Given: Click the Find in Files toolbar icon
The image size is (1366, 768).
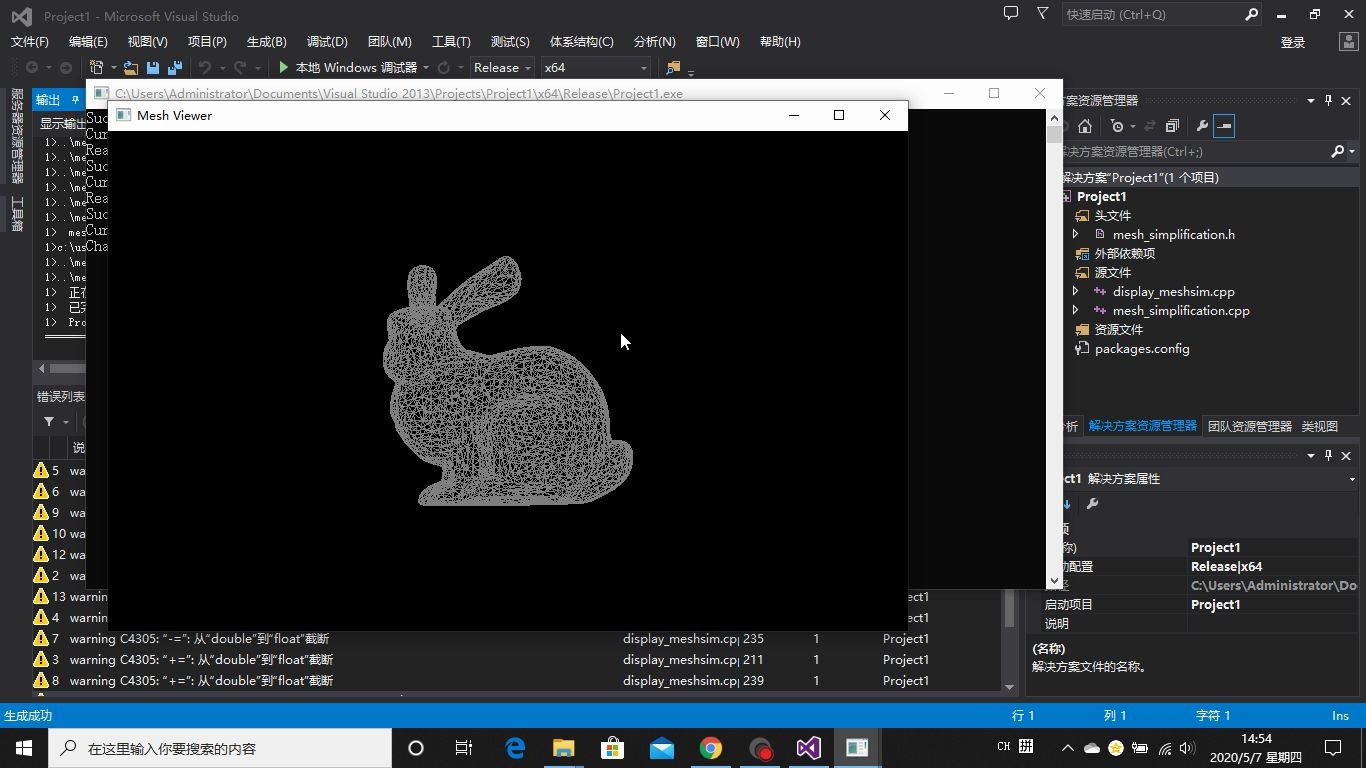Looking at the screenshot, I should [x=673, y=68].
